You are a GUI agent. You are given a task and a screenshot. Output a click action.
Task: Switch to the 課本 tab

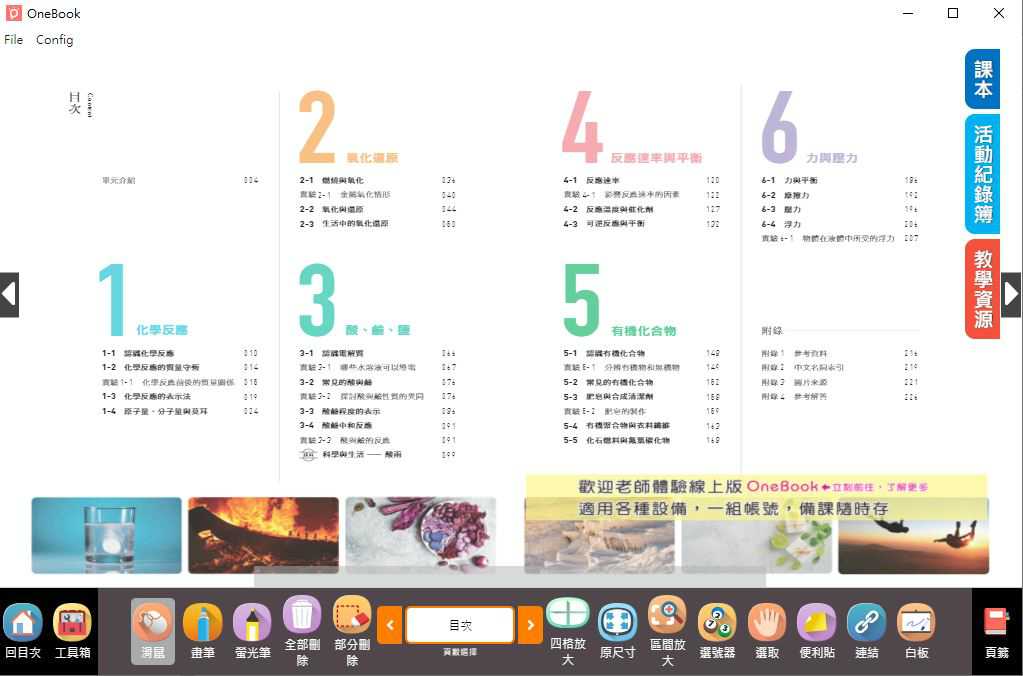click(983, 79)
